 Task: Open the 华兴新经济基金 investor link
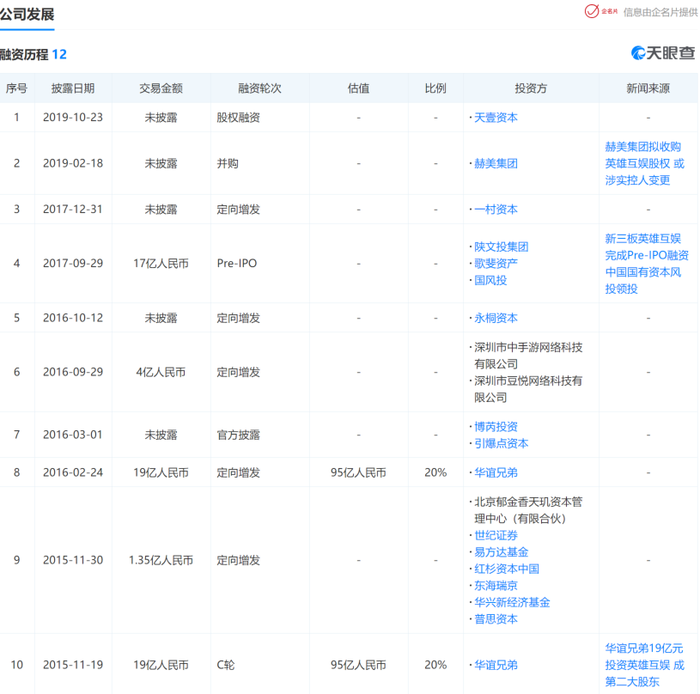[512, 603]
